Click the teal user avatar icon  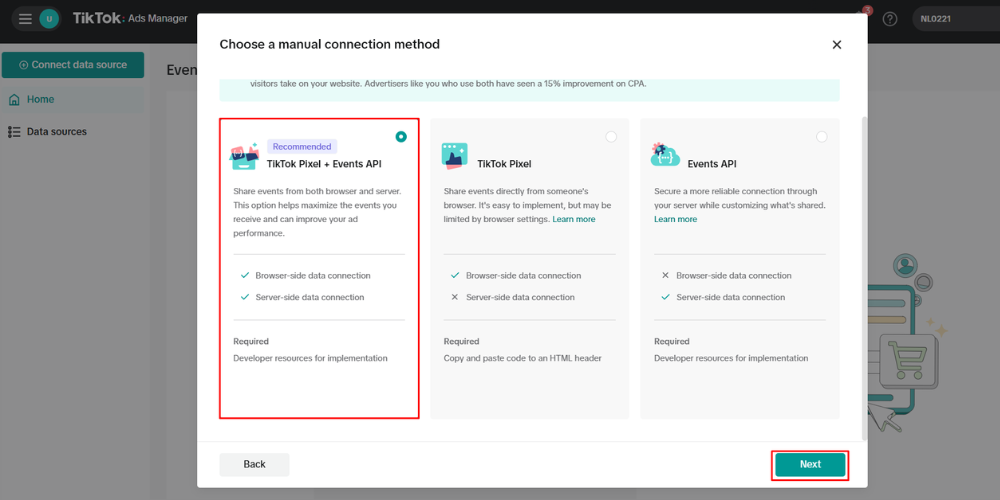[x=49, y=18]
